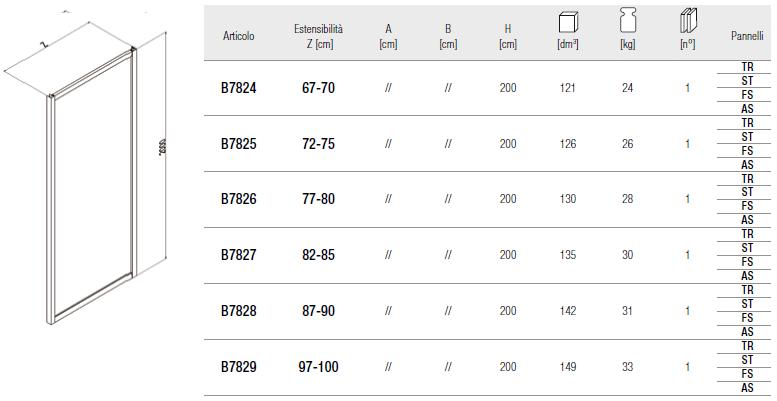Viewport: 777px width, 401px height.
Task: Click the TR panel option for B7824
Action: coord(747,66)
